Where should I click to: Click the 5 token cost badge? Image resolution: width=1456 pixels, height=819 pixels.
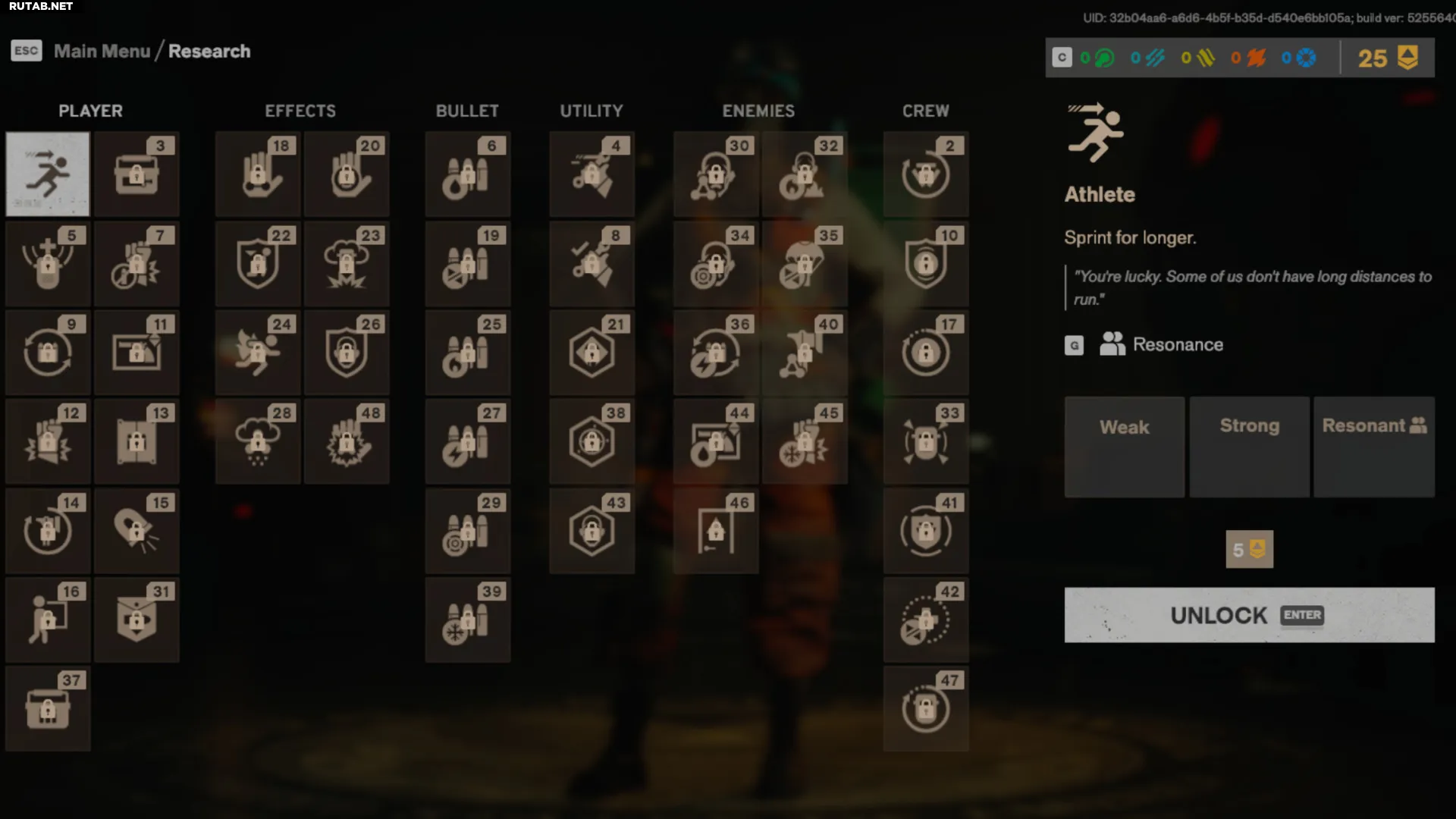click(x=1250, y=549)
